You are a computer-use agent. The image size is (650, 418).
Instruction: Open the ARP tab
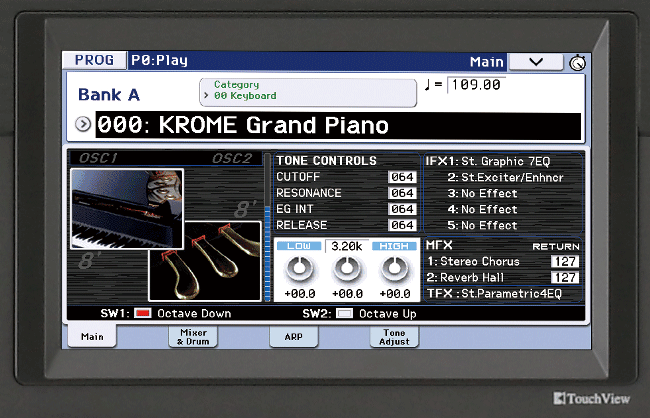[x=293, y=337]
